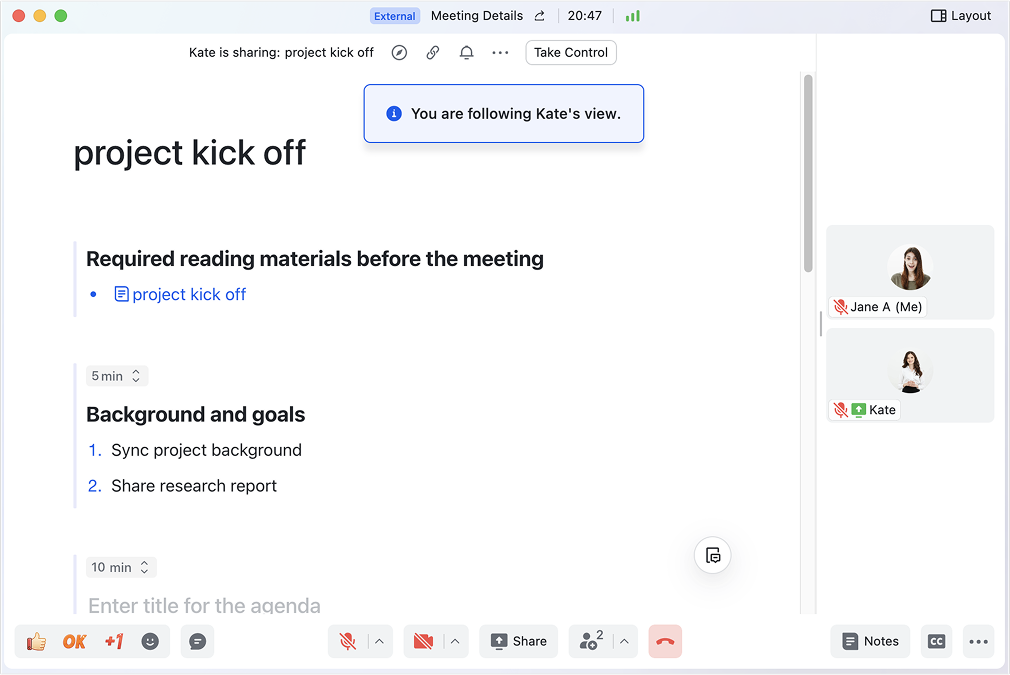The width and height of the screenshot is (1010, 675).
Task: Expand camera options arrow
Action: (455, 642)
